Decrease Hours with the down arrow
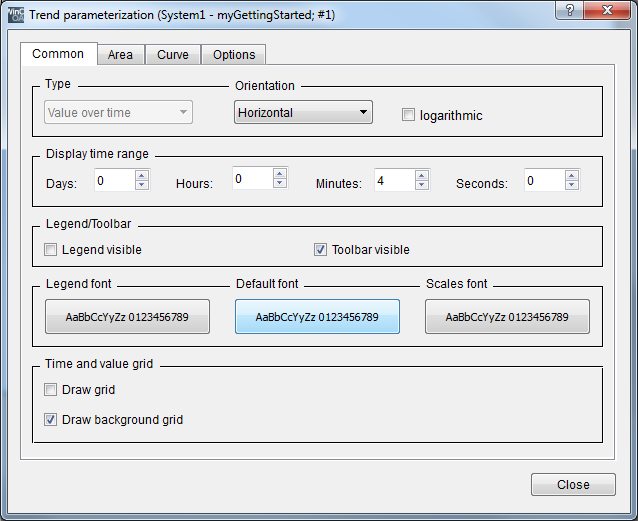Screen dimensions: 638x521 280,183
